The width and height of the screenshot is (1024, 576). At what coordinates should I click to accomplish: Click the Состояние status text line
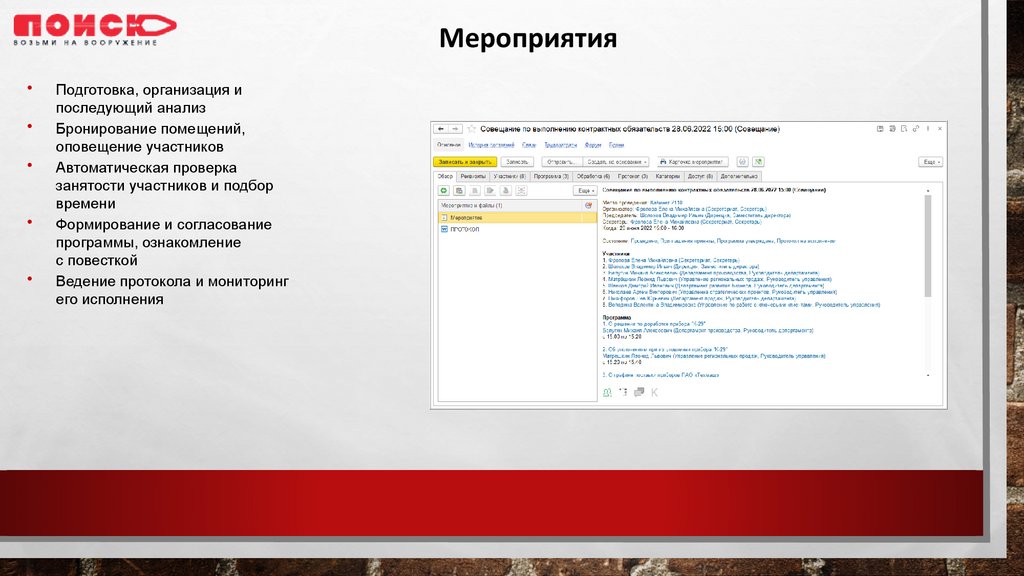[718, 241]
